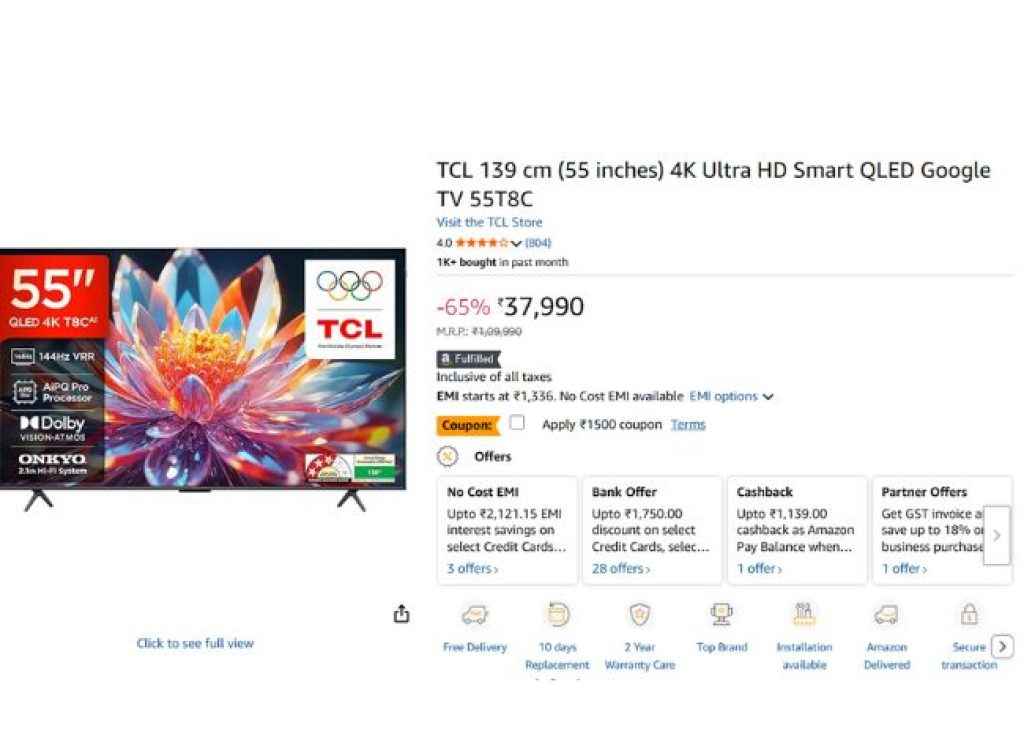Click the Amazon Delivered icon

coord(886,614)
